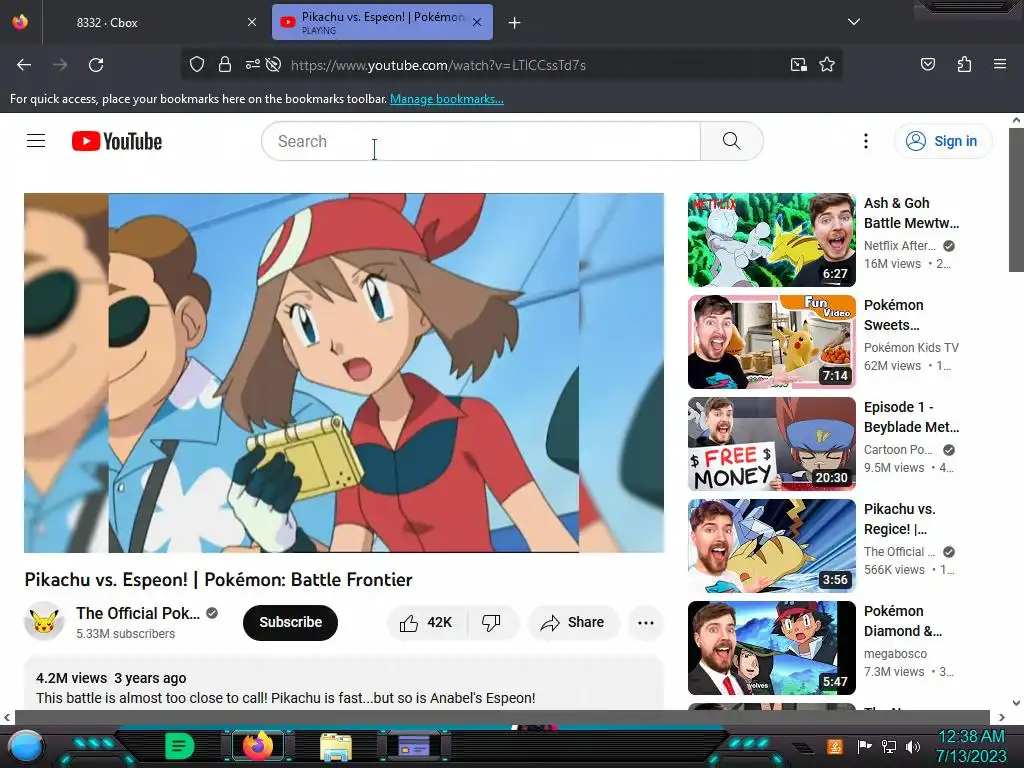Click the Ash & Goh Battle Mewtw... title
1024x768 pixels.
[912, 213]
